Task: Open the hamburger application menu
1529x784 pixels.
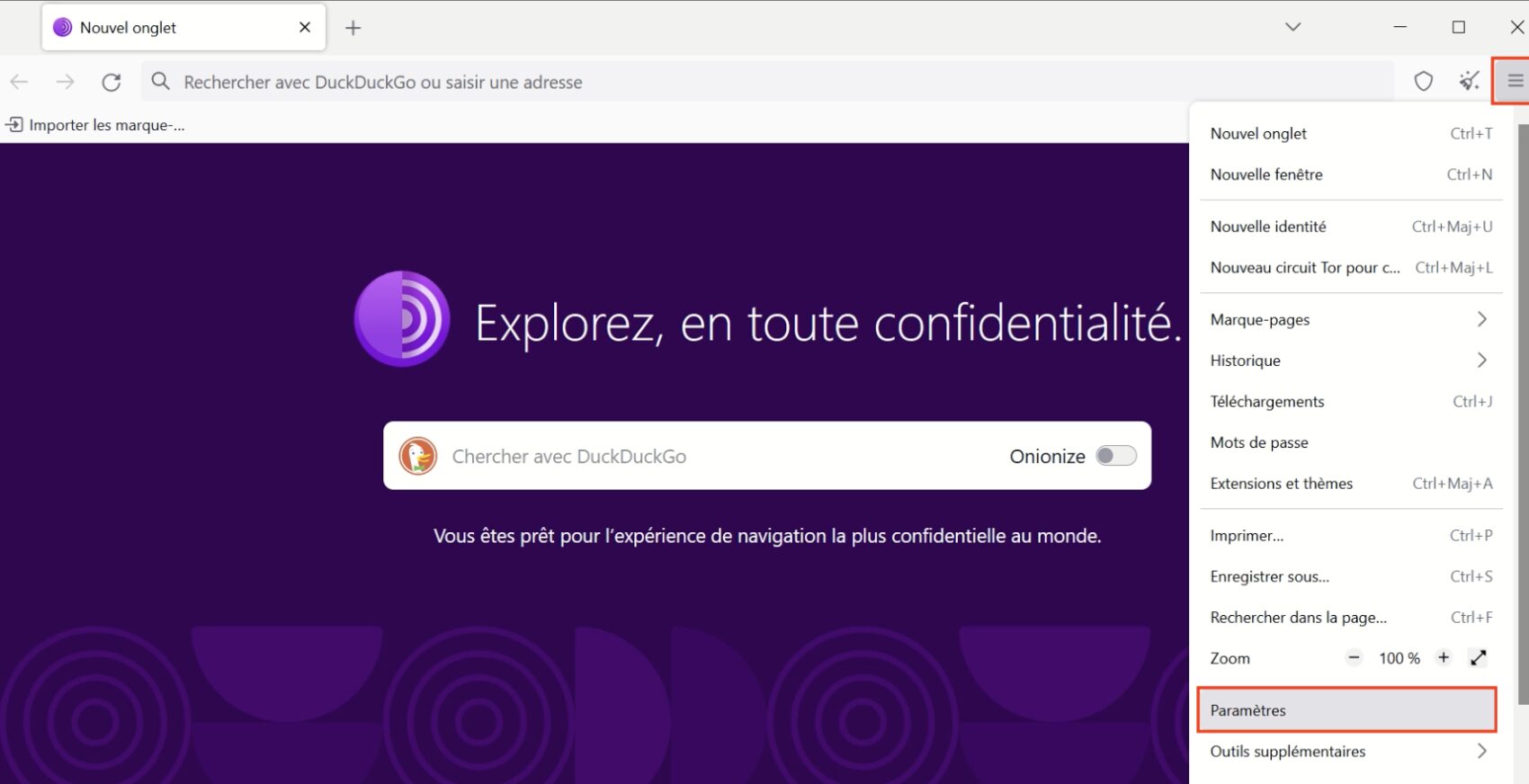Action: point(1516,81)
